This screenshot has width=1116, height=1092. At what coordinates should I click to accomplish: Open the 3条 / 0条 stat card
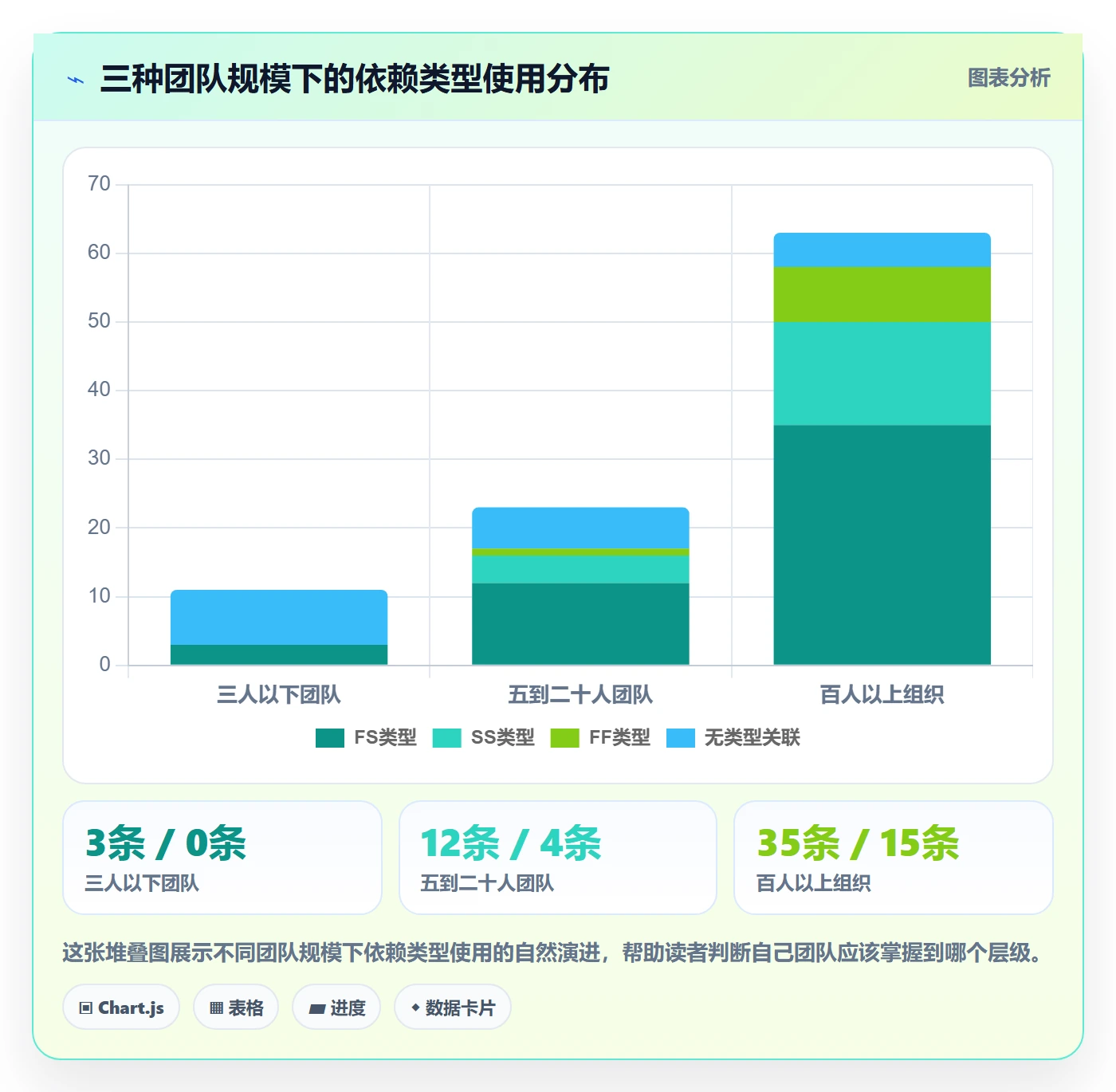pos(222,858)
